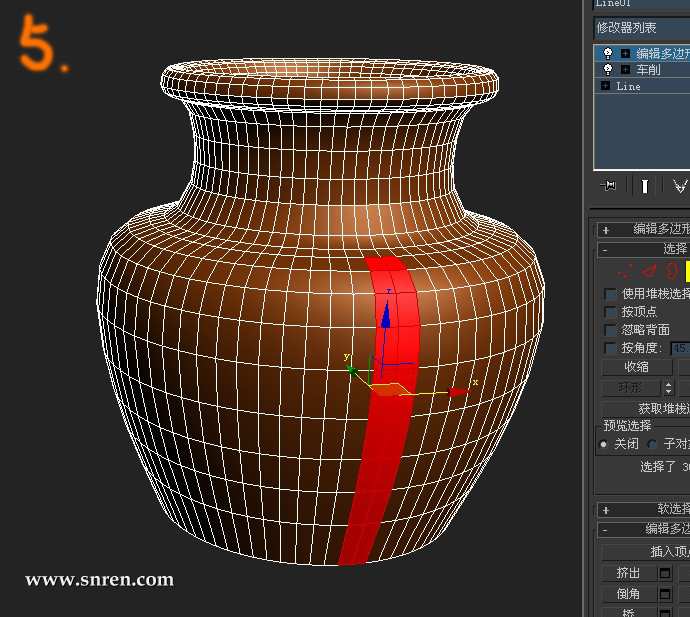
Task: Click the 挤出 extrude button
Action: point(628,573)
